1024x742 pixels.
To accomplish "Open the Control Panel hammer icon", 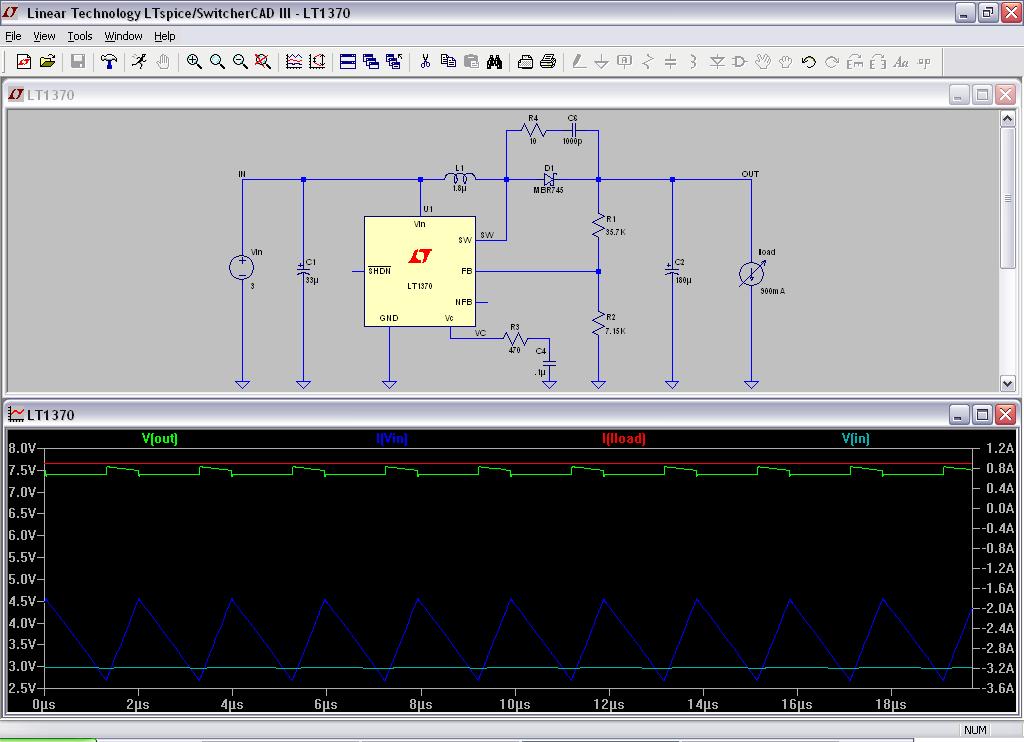I will (x=108, y=61).
